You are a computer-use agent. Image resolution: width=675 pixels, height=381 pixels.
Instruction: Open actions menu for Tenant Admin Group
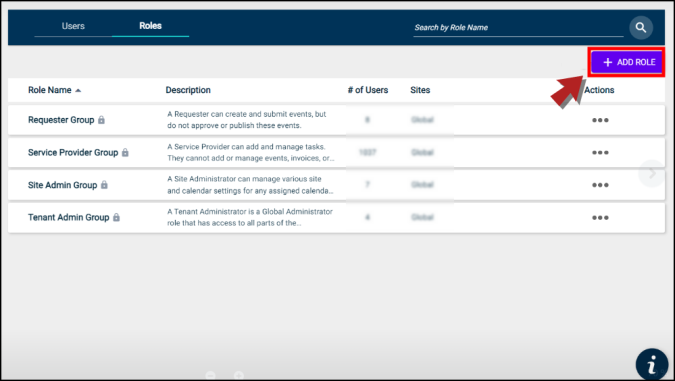click(600, 217)
